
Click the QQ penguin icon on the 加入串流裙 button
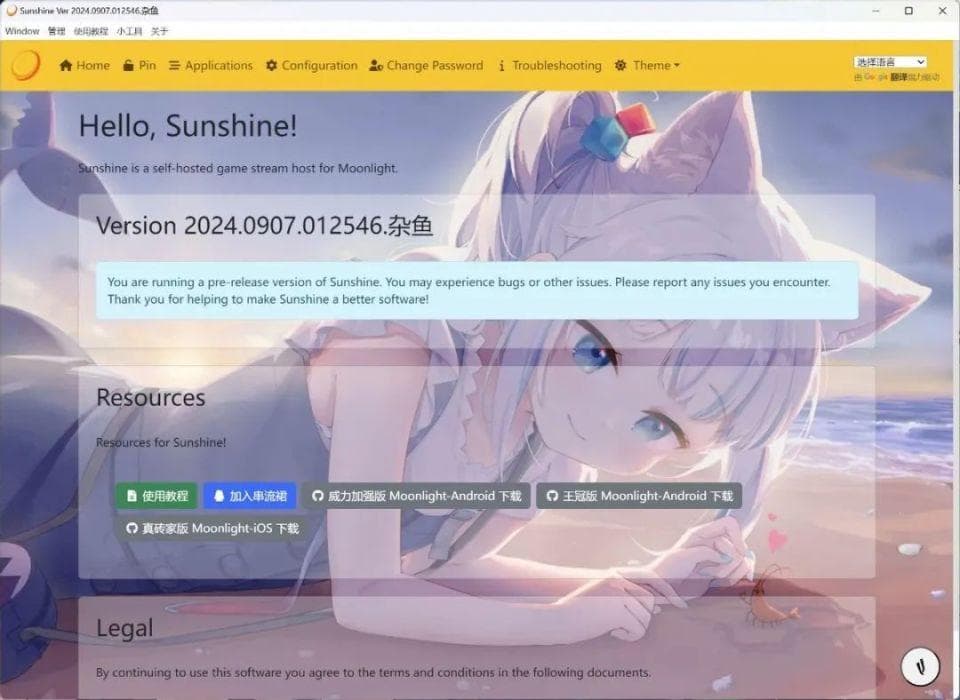pos(219,496)
